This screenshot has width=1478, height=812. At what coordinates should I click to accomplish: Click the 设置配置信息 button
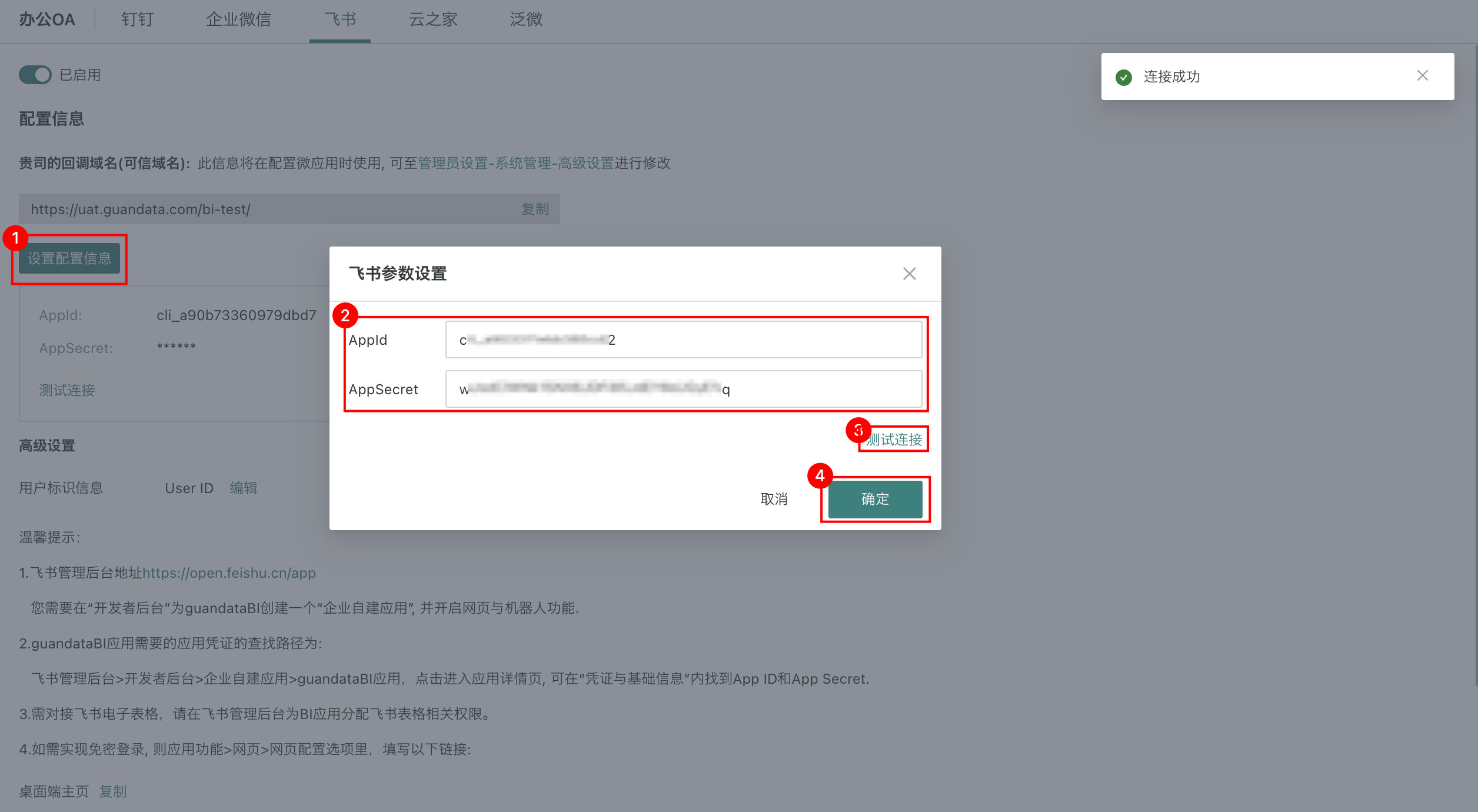69,258
